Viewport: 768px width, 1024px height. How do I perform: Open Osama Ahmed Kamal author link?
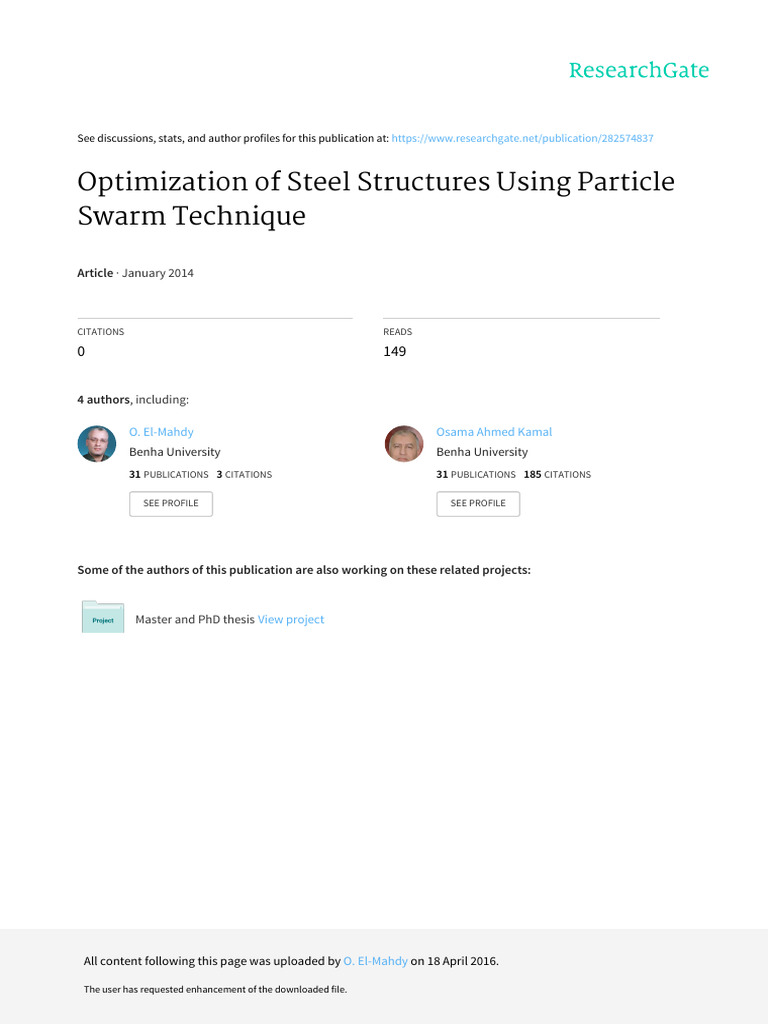(494, 432)
